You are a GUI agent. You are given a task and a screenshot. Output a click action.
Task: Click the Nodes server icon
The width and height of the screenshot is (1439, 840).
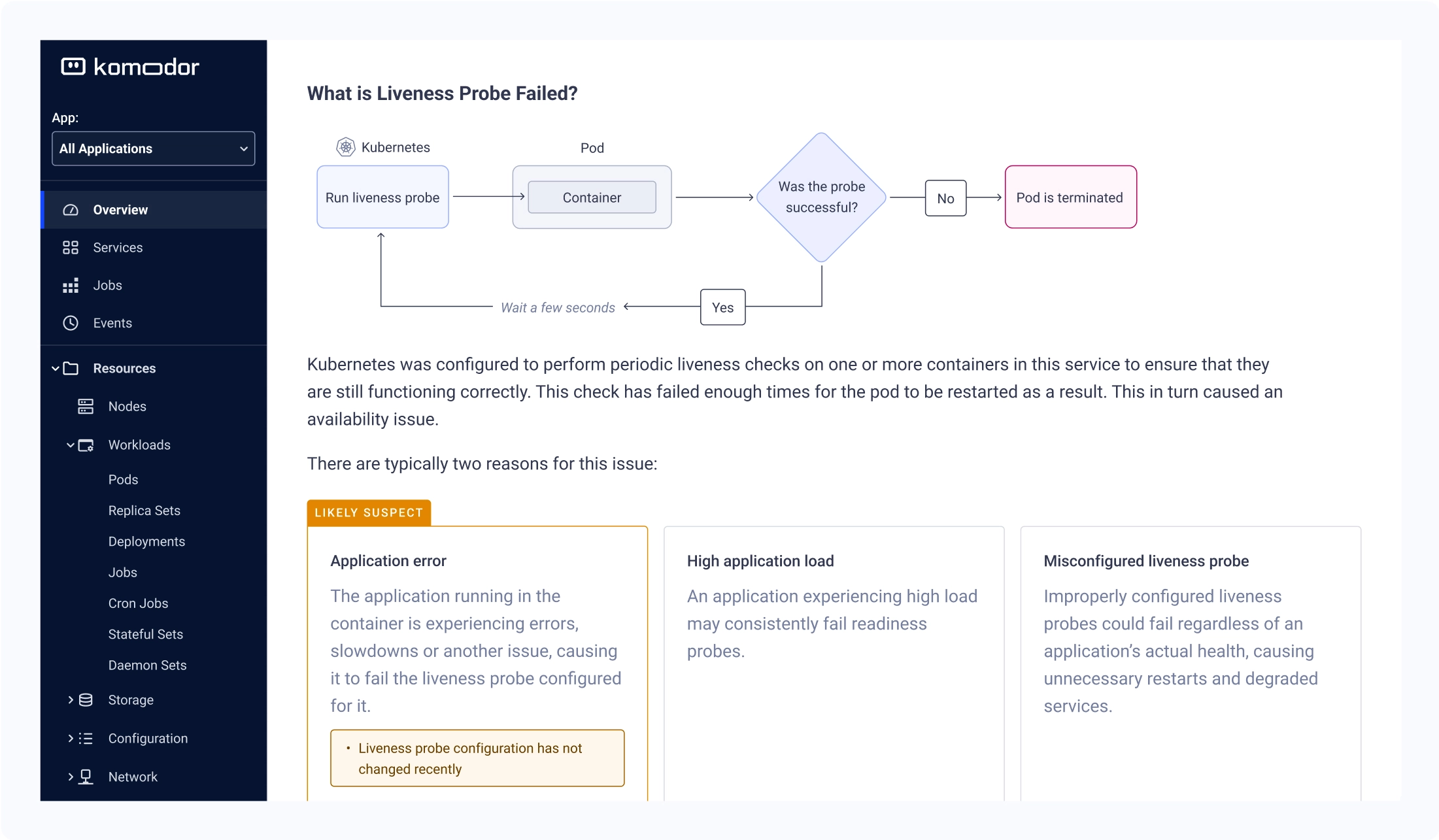tap(86, 407)
